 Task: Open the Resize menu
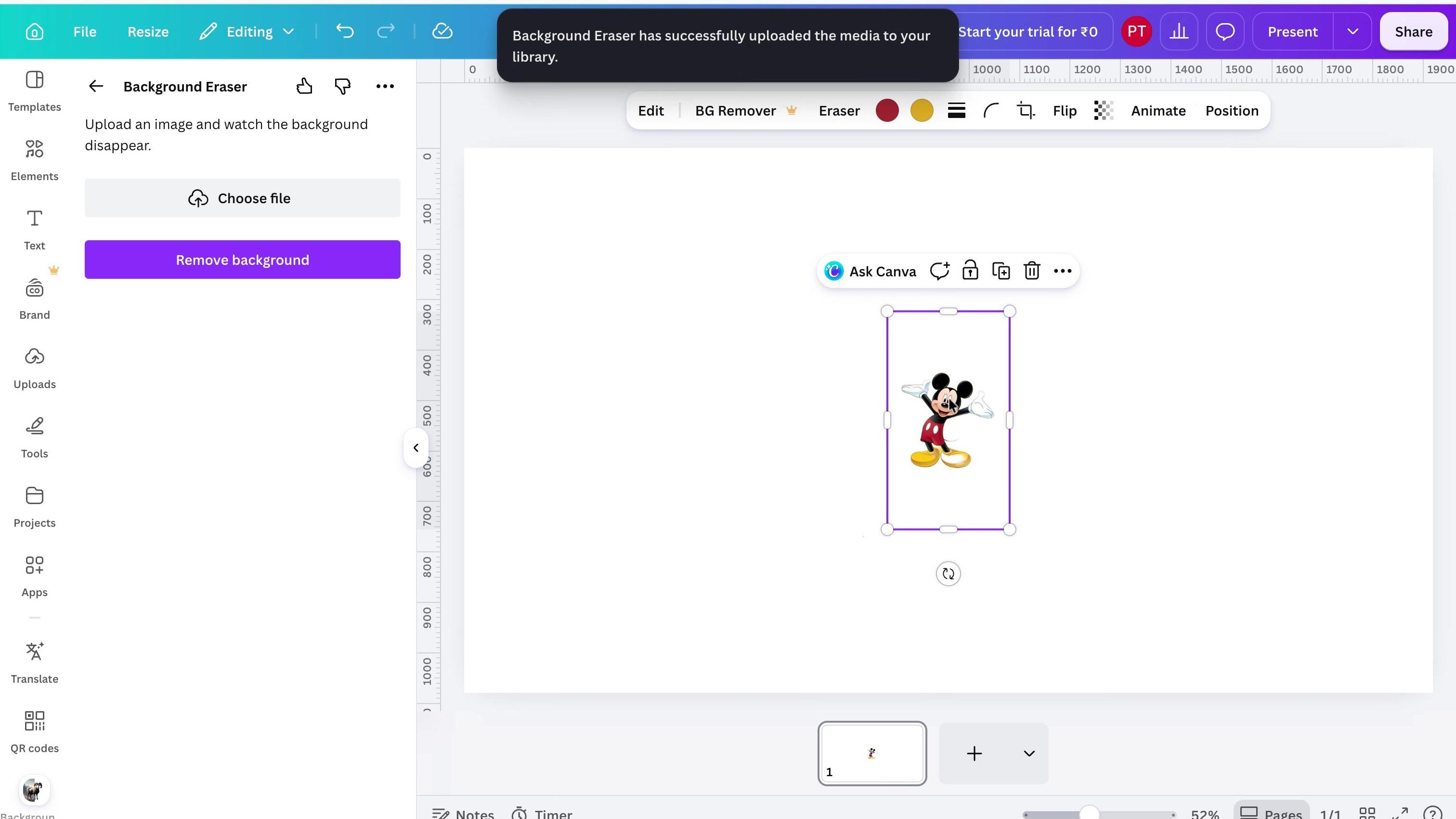click(148, 32)
